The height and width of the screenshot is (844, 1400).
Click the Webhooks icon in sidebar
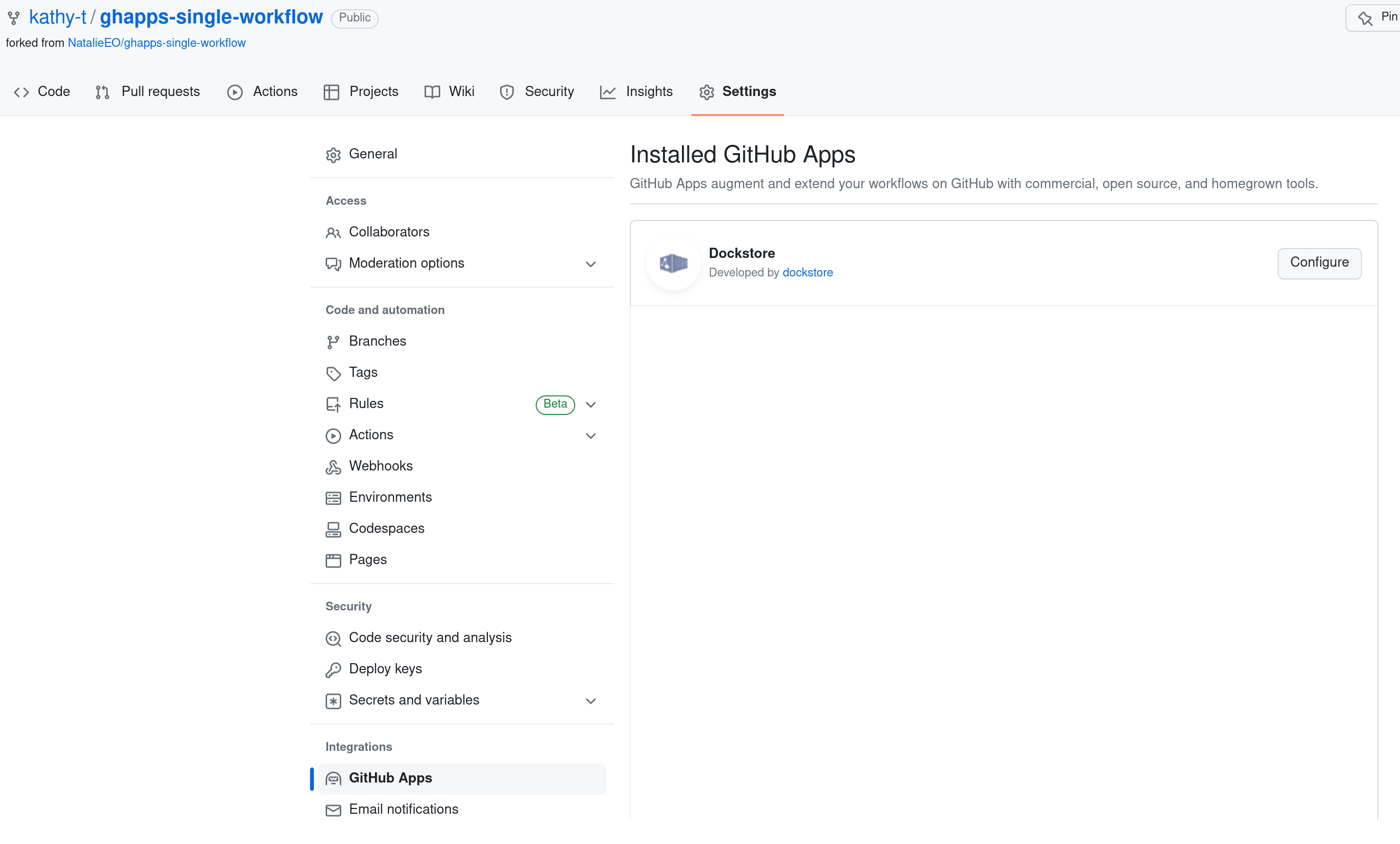[333, 467]
